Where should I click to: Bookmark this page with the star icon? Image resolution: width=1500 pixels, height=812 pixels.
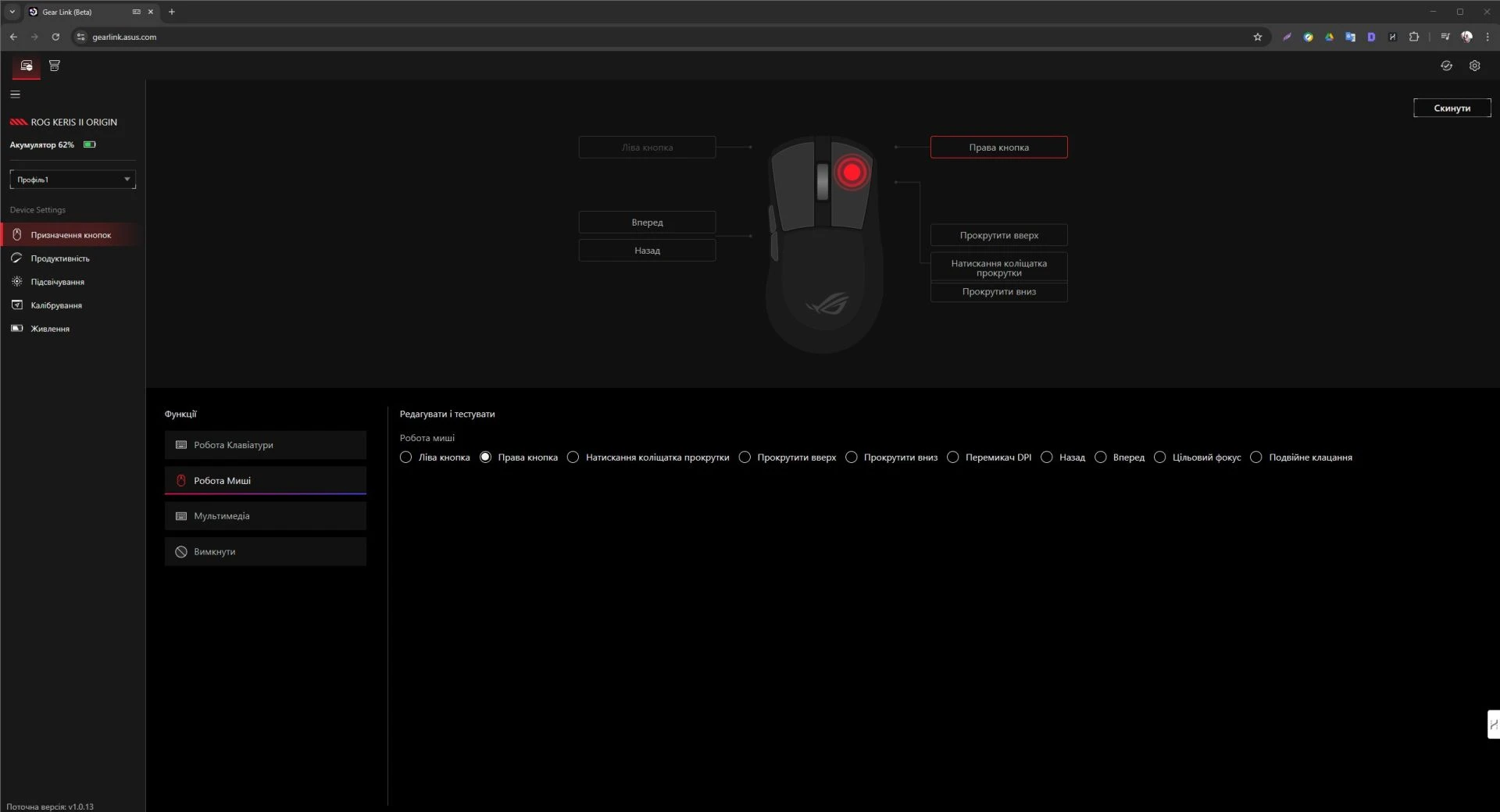1257,37
